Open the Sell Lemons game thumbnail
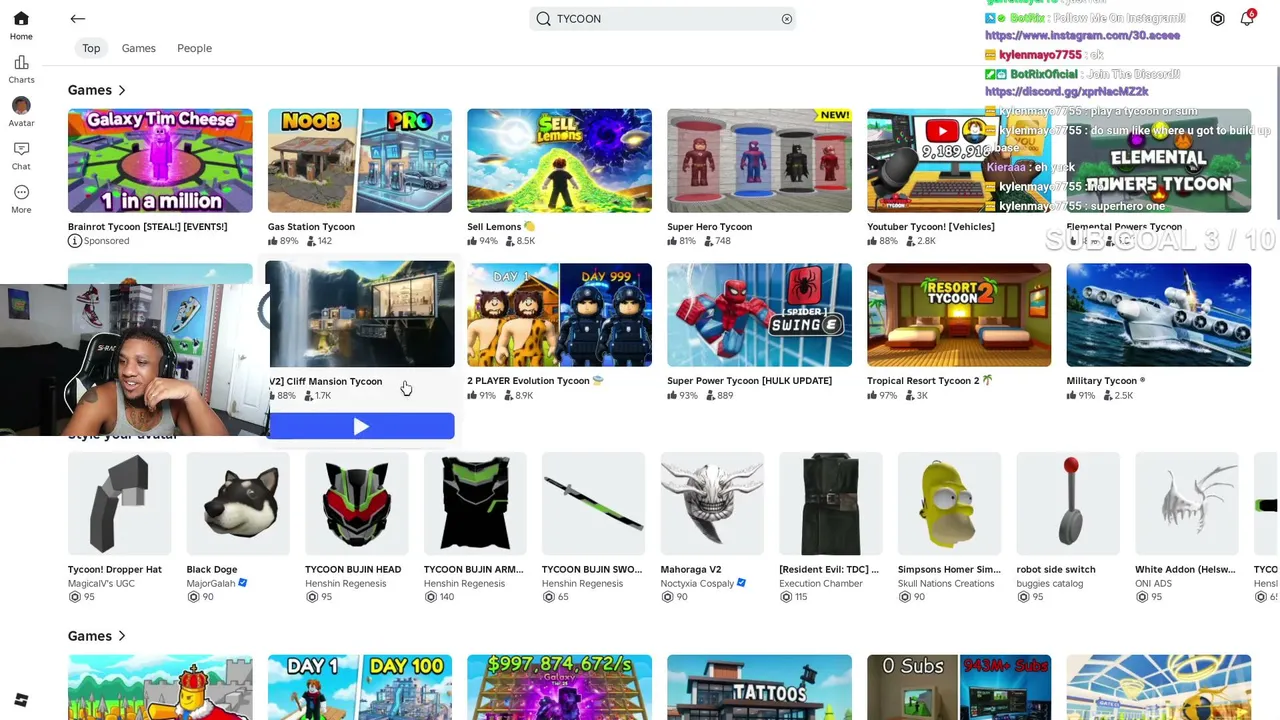Image resolution: width=1280 pixels, height=720 pixels. click(x=559, y=161)
